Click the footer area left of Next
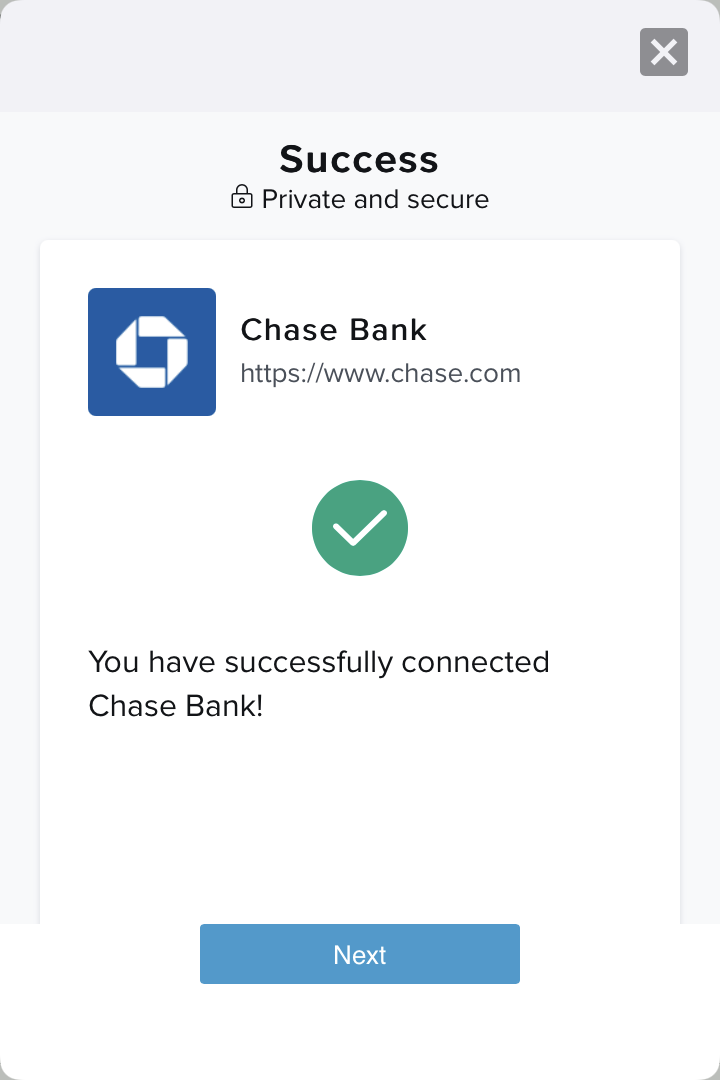This screenshot has width=720, height=1080. point(100,954)
